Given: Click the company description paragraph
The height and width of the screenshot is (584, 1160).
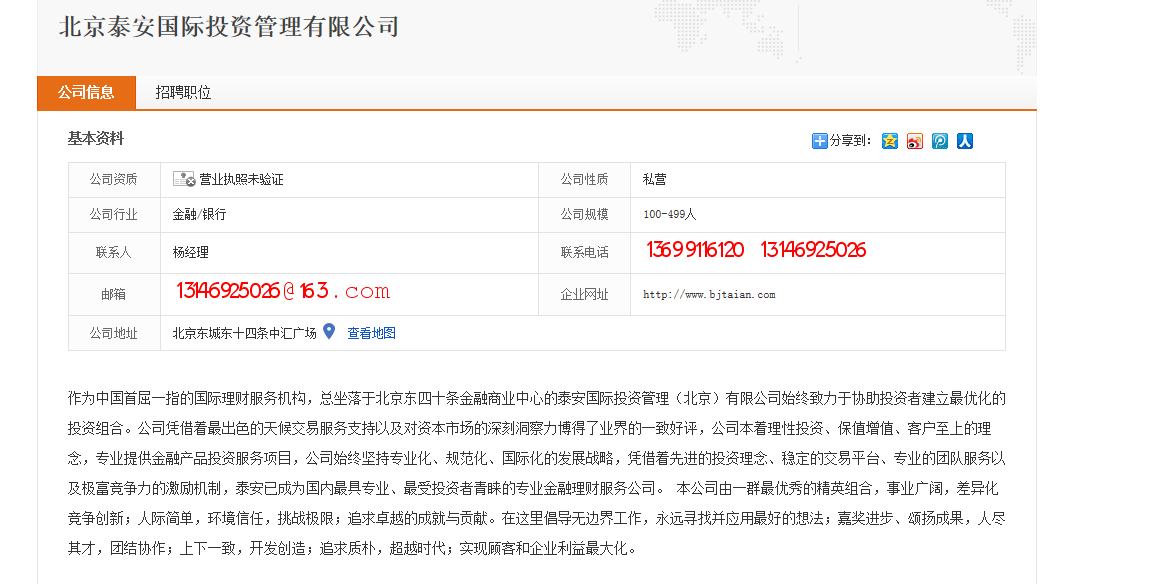Looking at the screenshot, I should tap(537, 474).
